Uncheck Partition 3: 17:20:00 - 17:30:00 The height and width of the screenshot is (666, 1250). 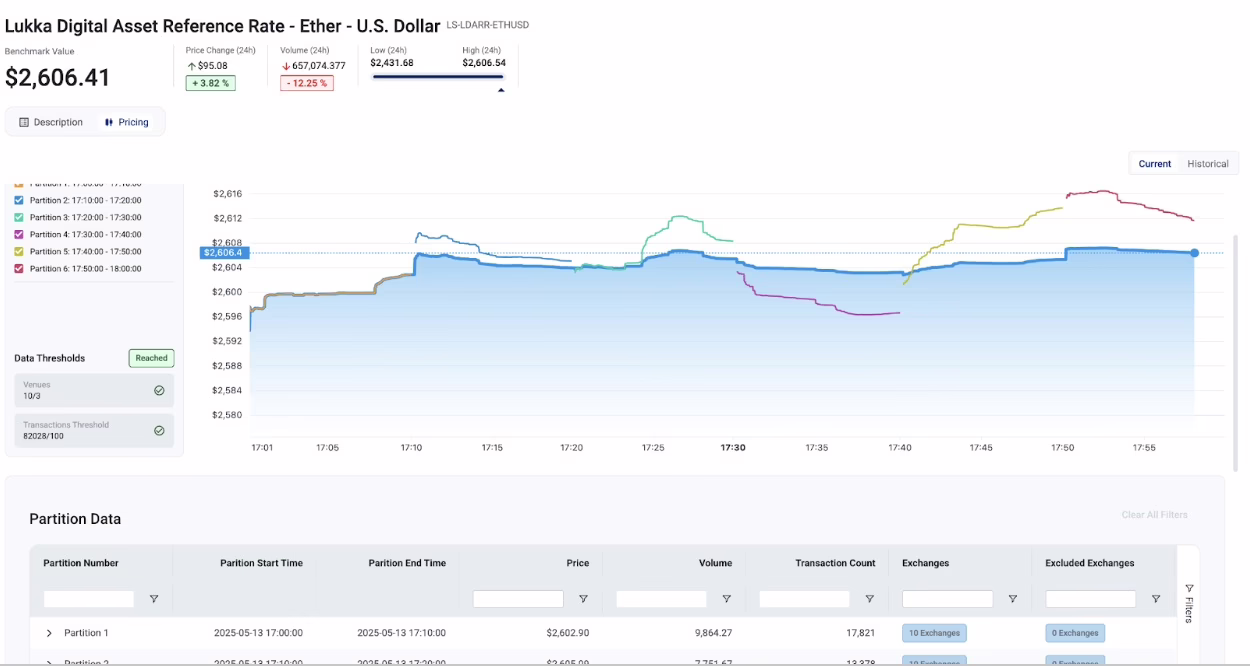point(19,217)
